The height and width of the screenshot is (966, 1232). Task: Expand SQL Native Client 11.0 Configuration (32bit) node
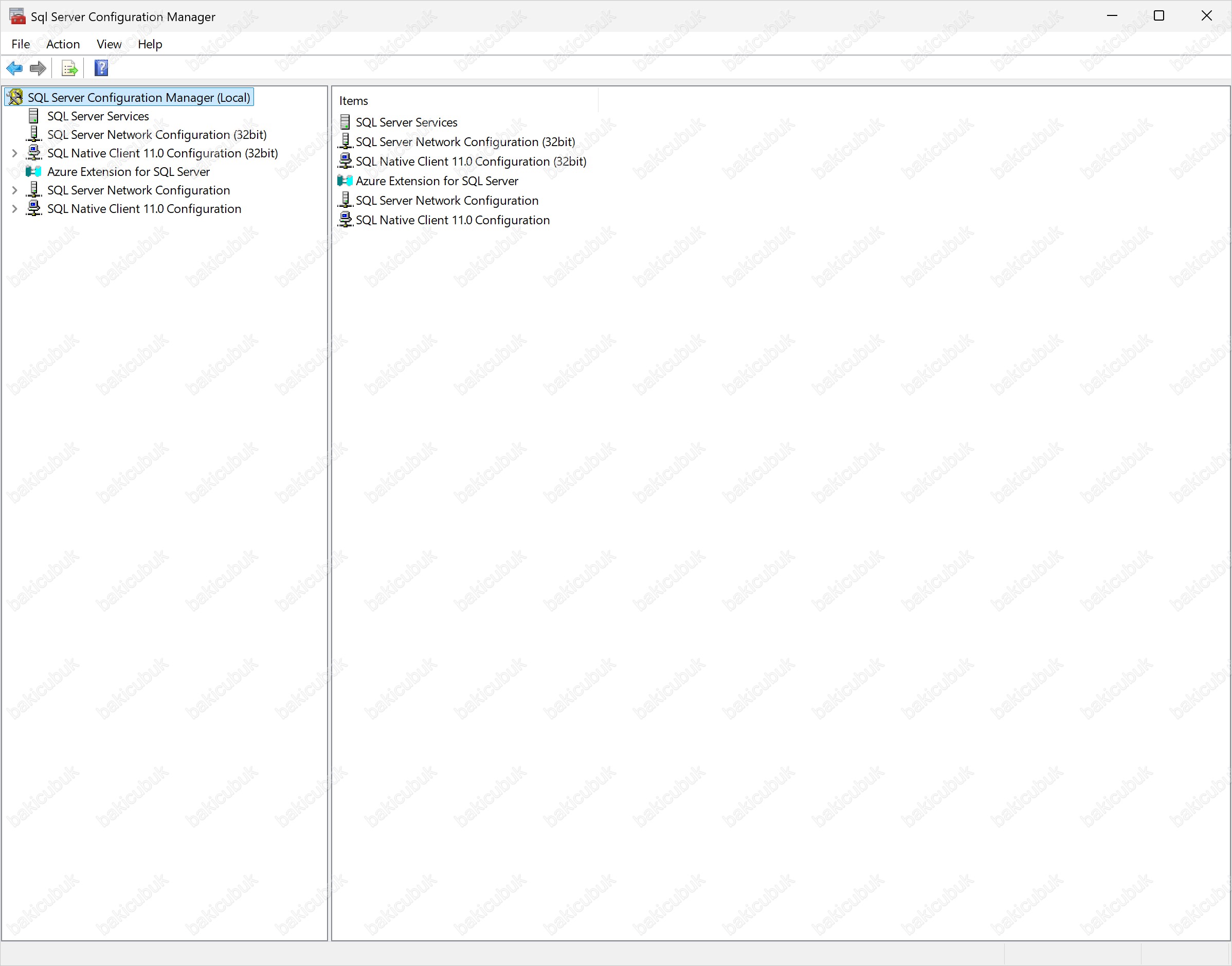pyautogui.click(x=15, y=153)
